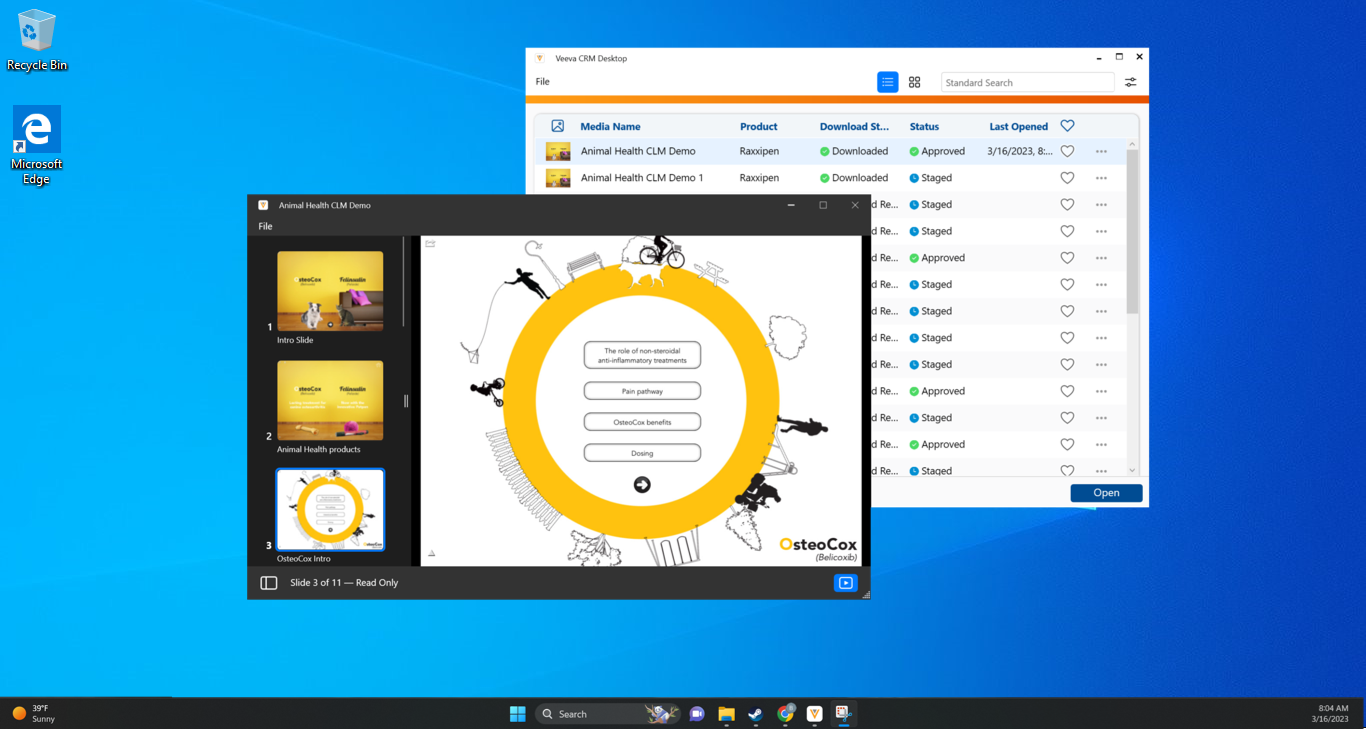The width and height of the screenshot is (1366, 729).
Task: Open Microsoft Edge from the desktop
Action: [x=37, y=145]
